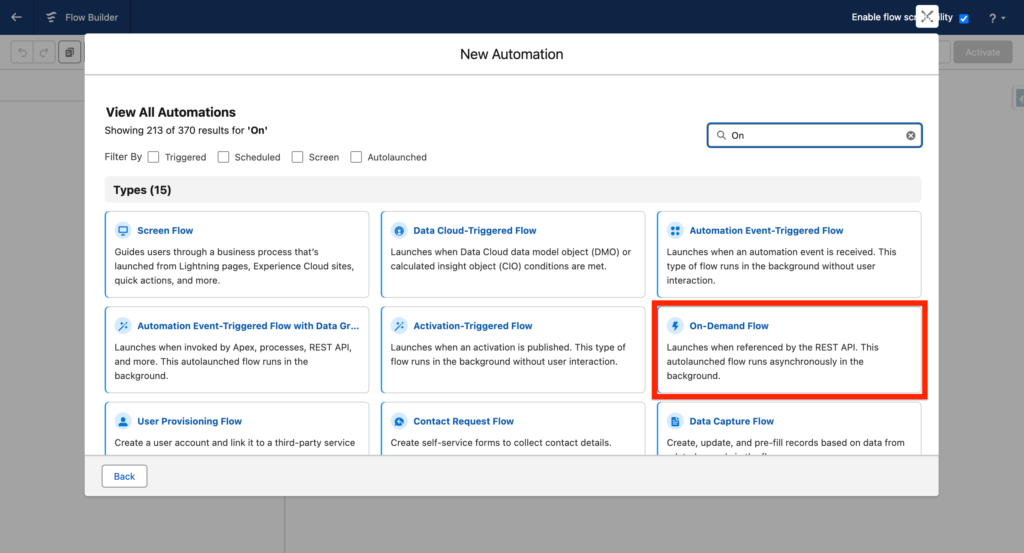Click the Data Cloud-Triggered Flow icon
The width and height of the screenshot is (1024, 553).
tap(399, 230)
